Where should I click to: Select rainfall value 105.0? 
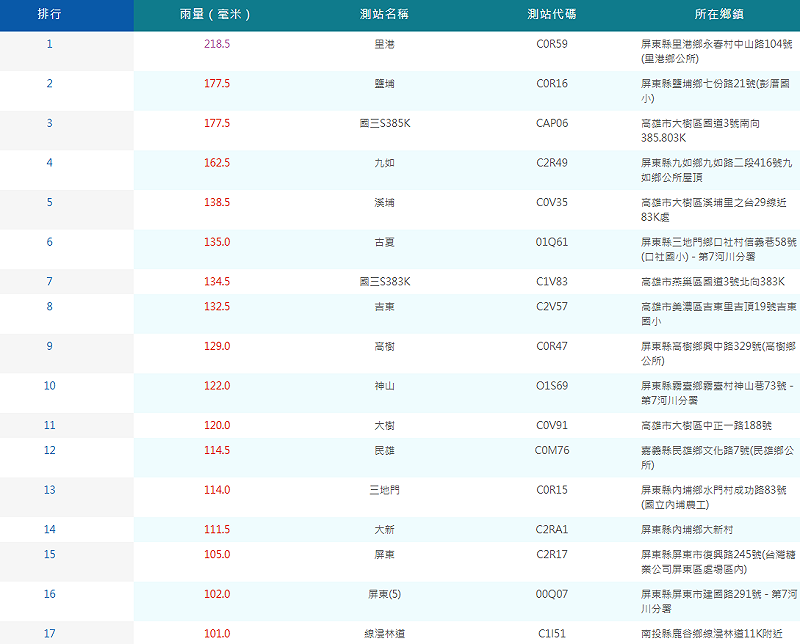[217, 555]
